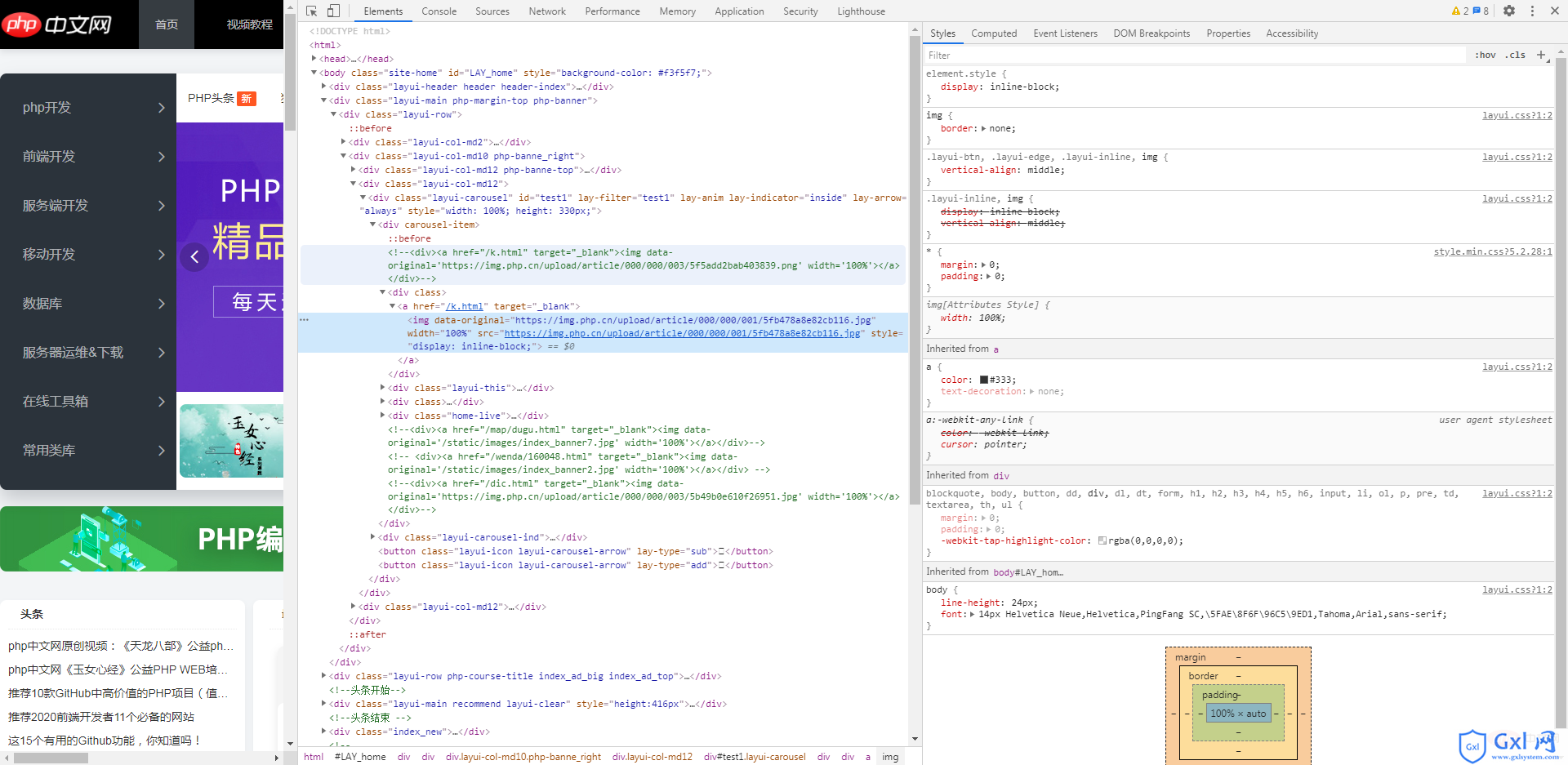Expand the layui-header div node
This screenshot has width=1568, height=765.
[323, 87]
